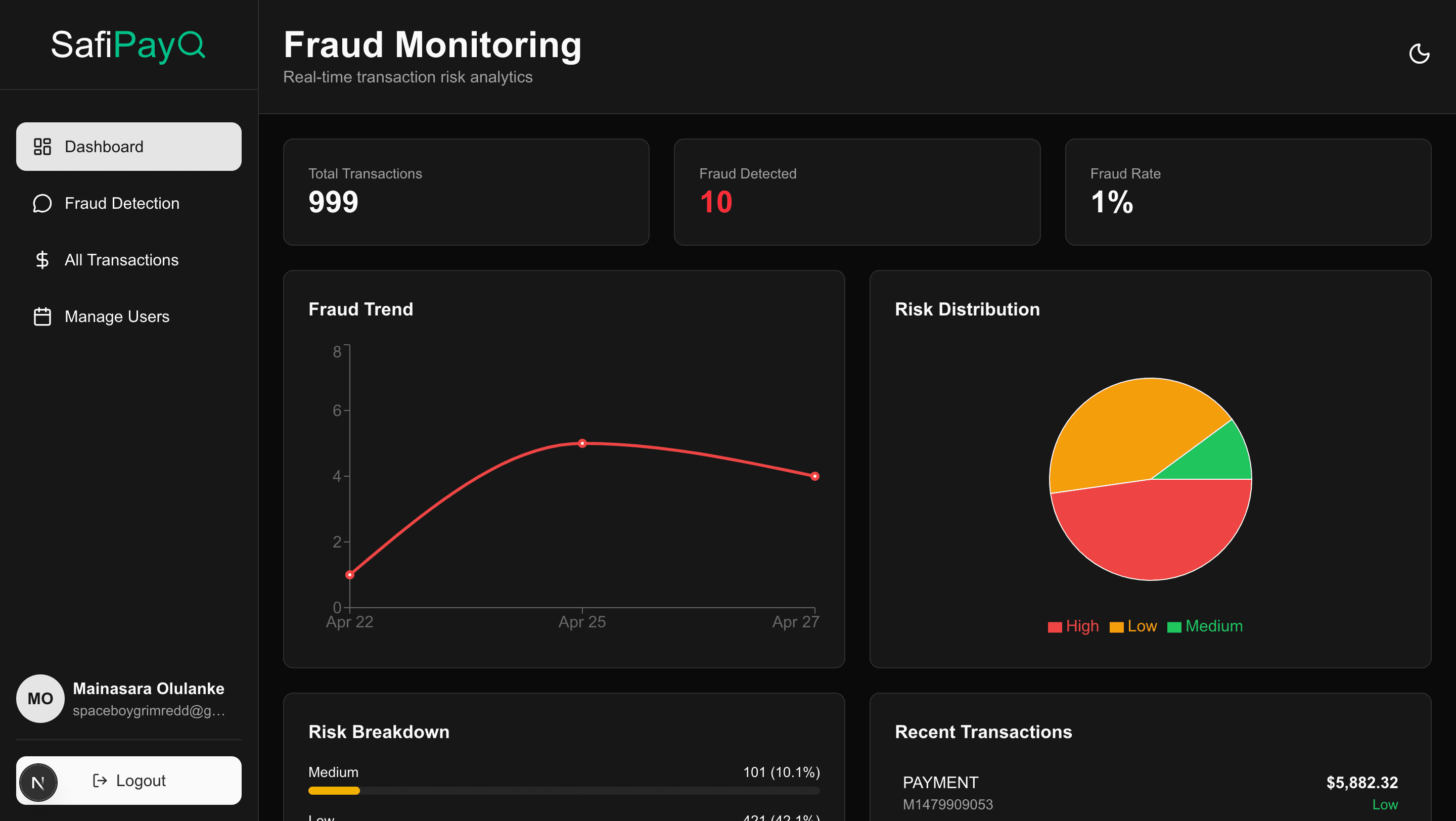1456x821 pixels.
Task: Click the orange Low legend swatch
Action: (1116, 627)
